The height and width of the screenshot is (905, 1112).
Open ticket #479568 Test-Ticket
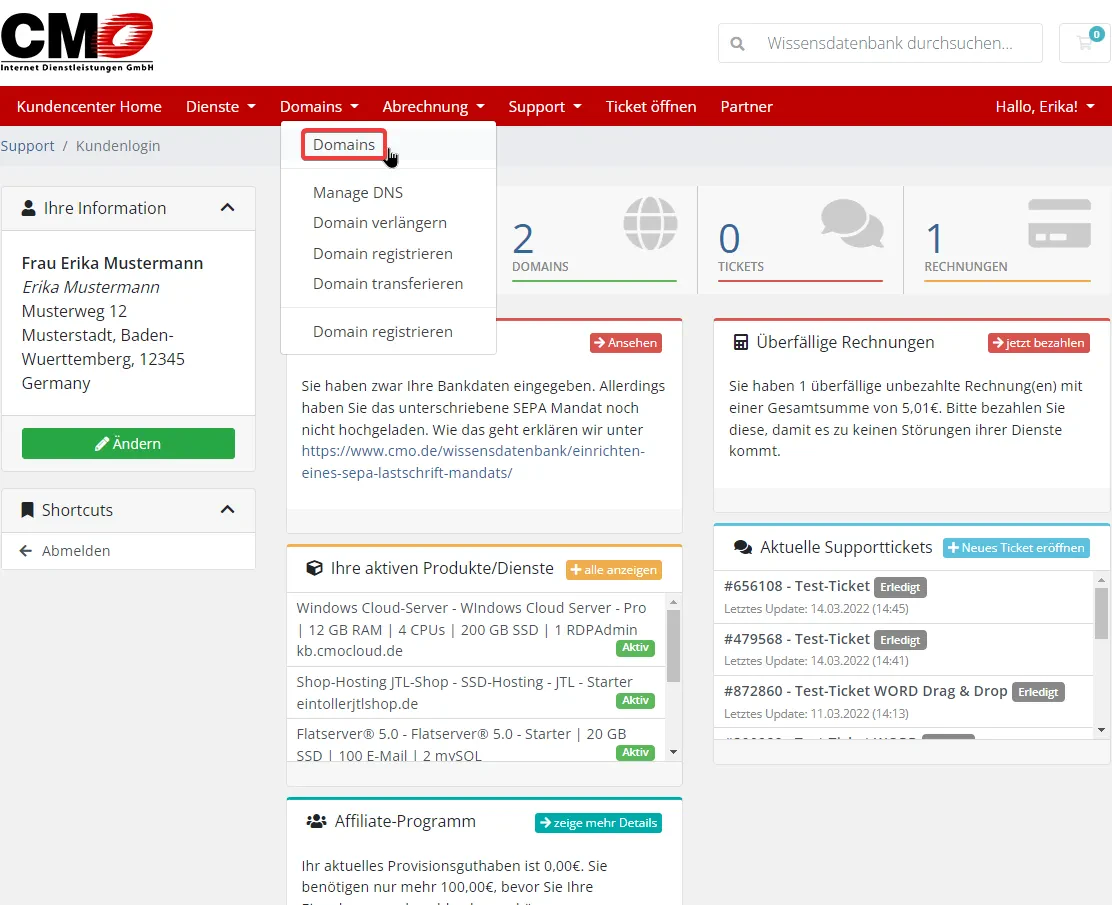click(x=796, y=639)
